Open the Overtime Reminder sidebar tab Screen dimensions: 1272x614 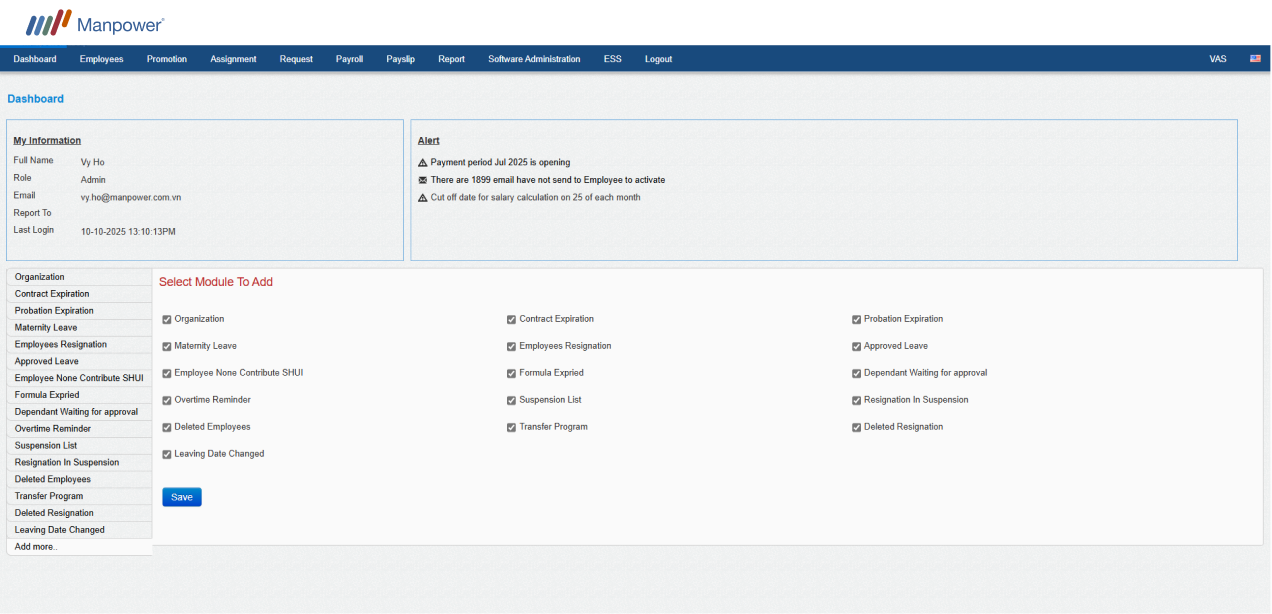click(79, 429)
